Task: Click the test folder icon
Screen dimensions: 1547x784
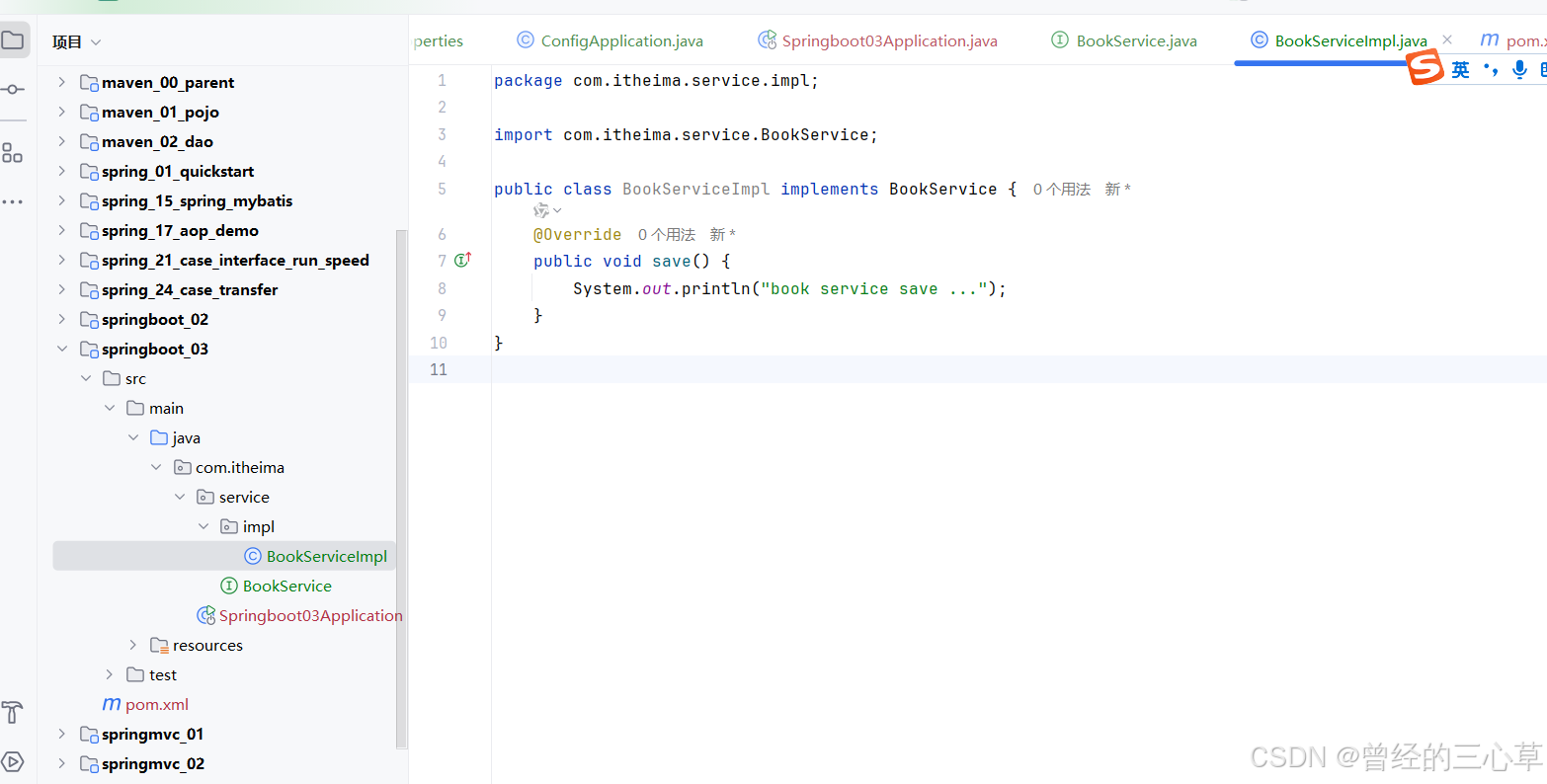Action: 135,674
